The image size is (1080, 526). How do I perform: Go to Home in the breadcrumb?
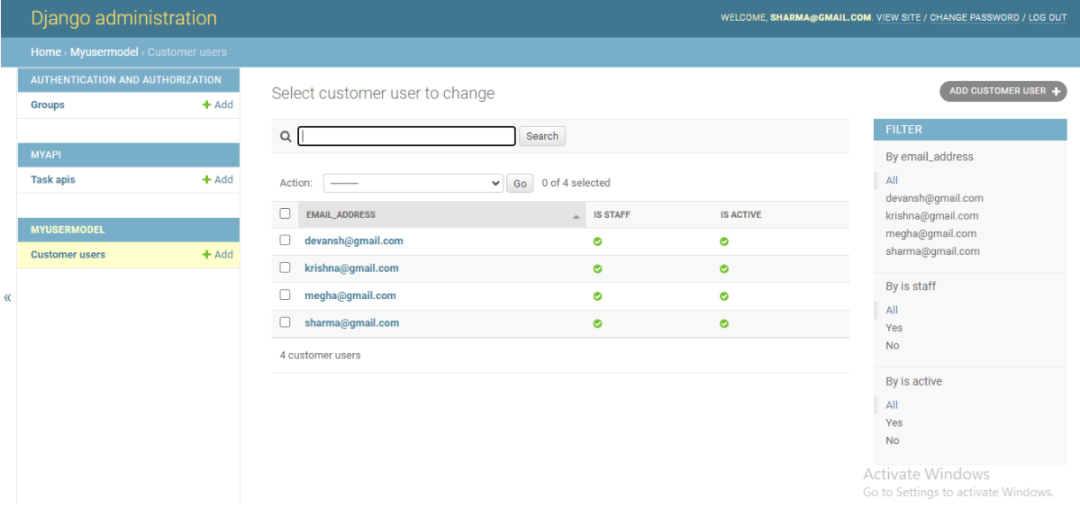45,52
